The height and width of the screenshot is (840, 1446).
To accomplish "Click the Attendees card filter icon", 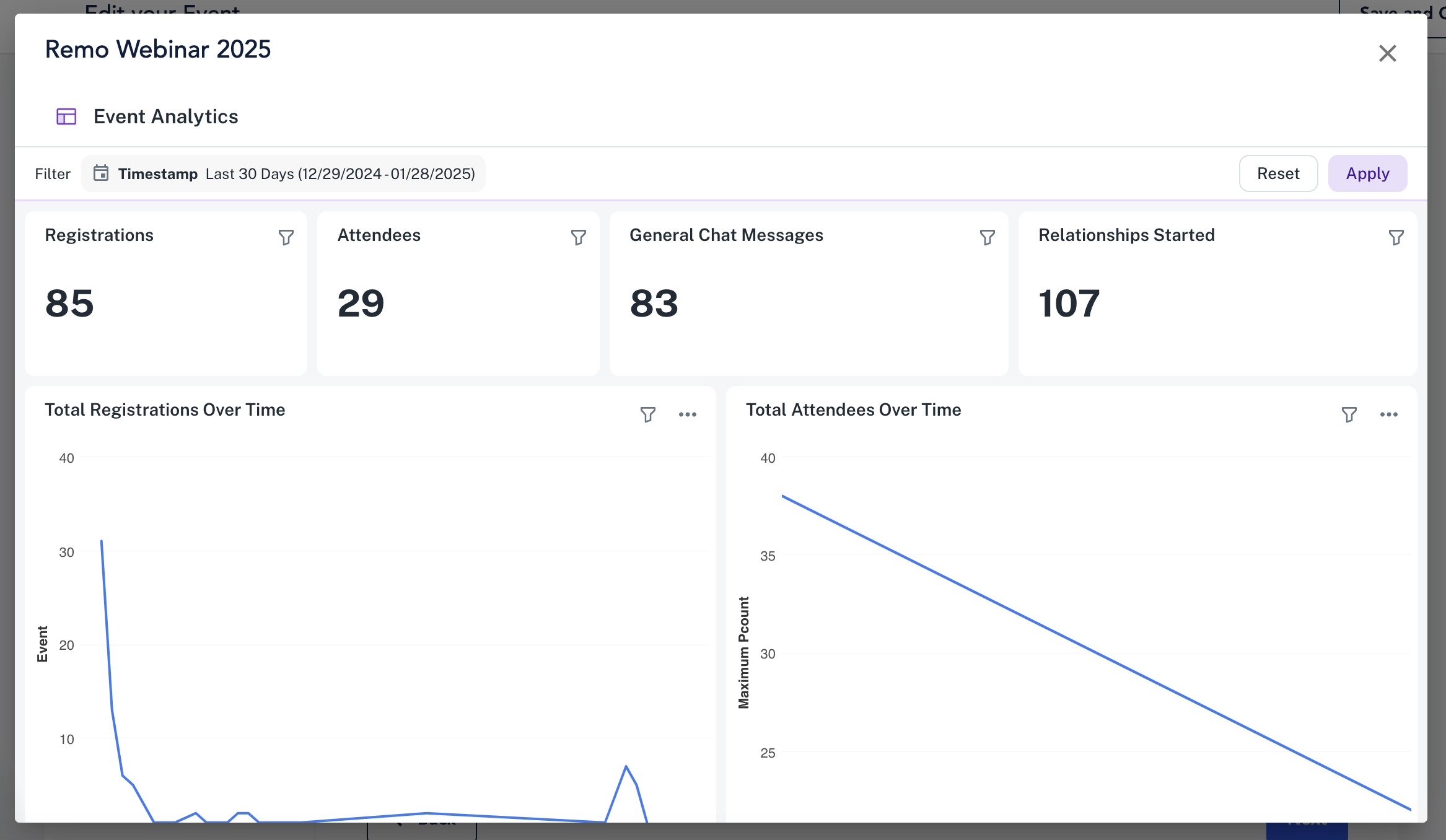I will coord(578,237).
